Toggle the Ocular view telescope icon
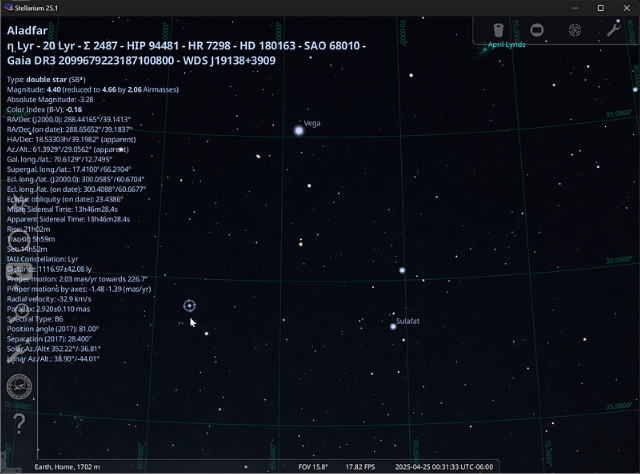 click(x=497, y=30)
